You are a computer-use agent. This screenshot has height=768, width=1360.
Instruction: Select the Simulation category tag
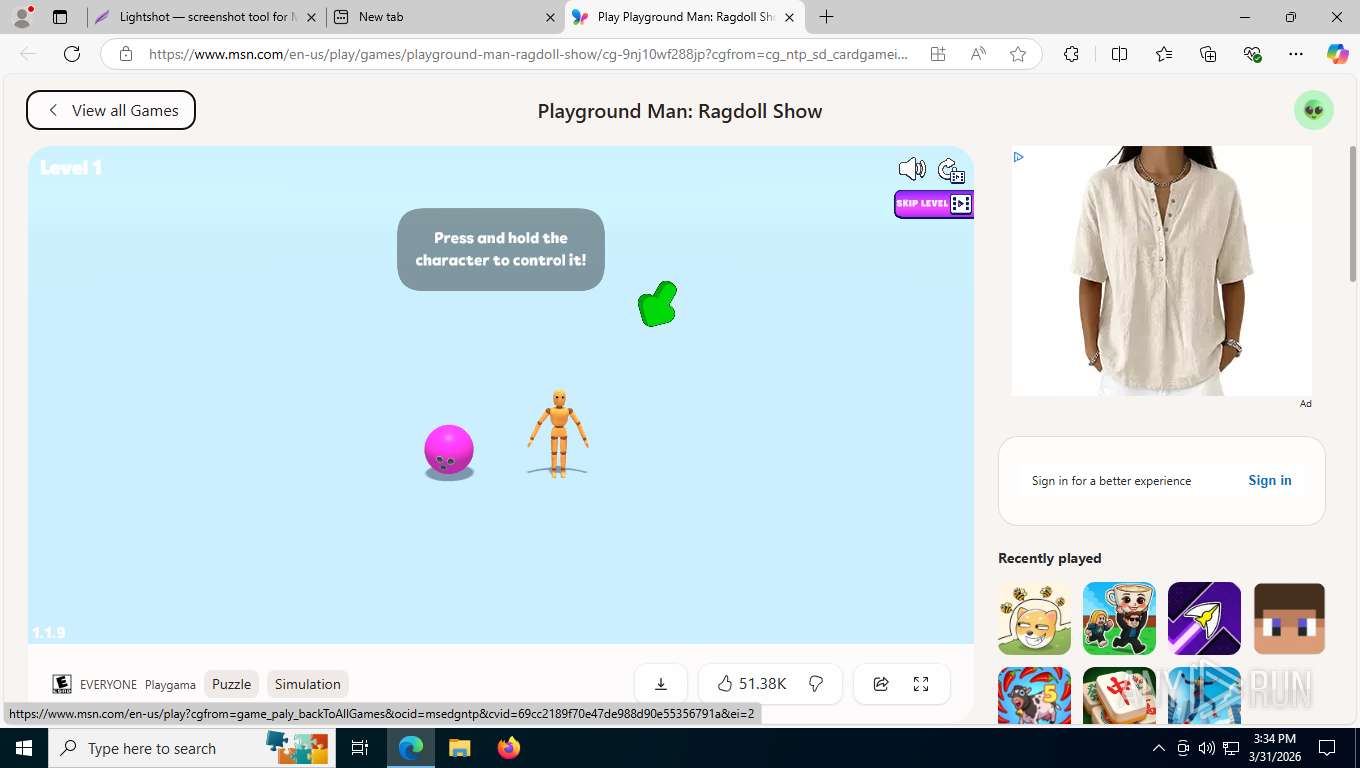click(x=308, y=684)
